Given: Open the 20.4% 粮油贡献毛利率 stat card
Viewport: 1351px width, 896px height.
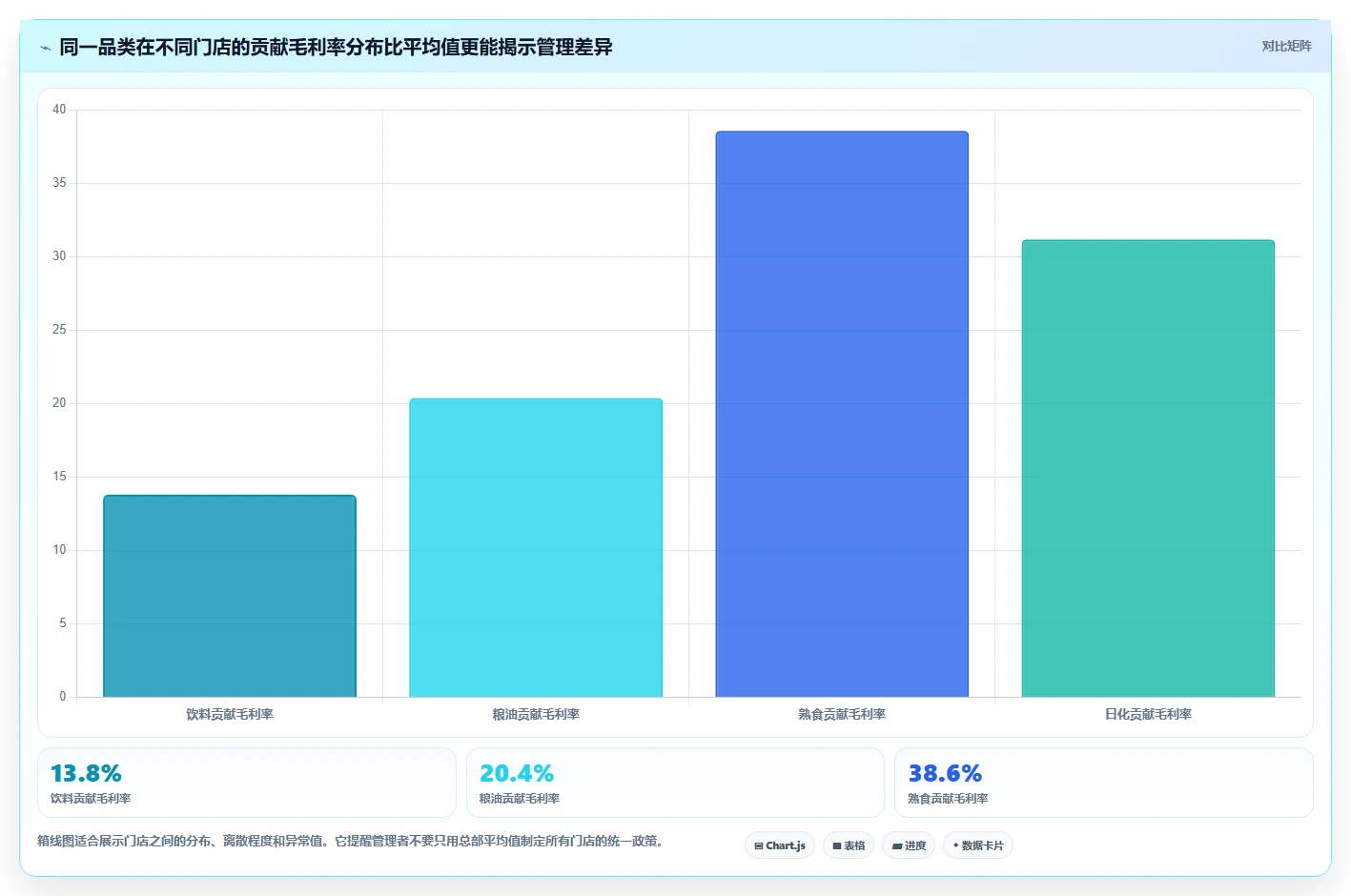Looking at the screenshot, I should tap(675, 783).
